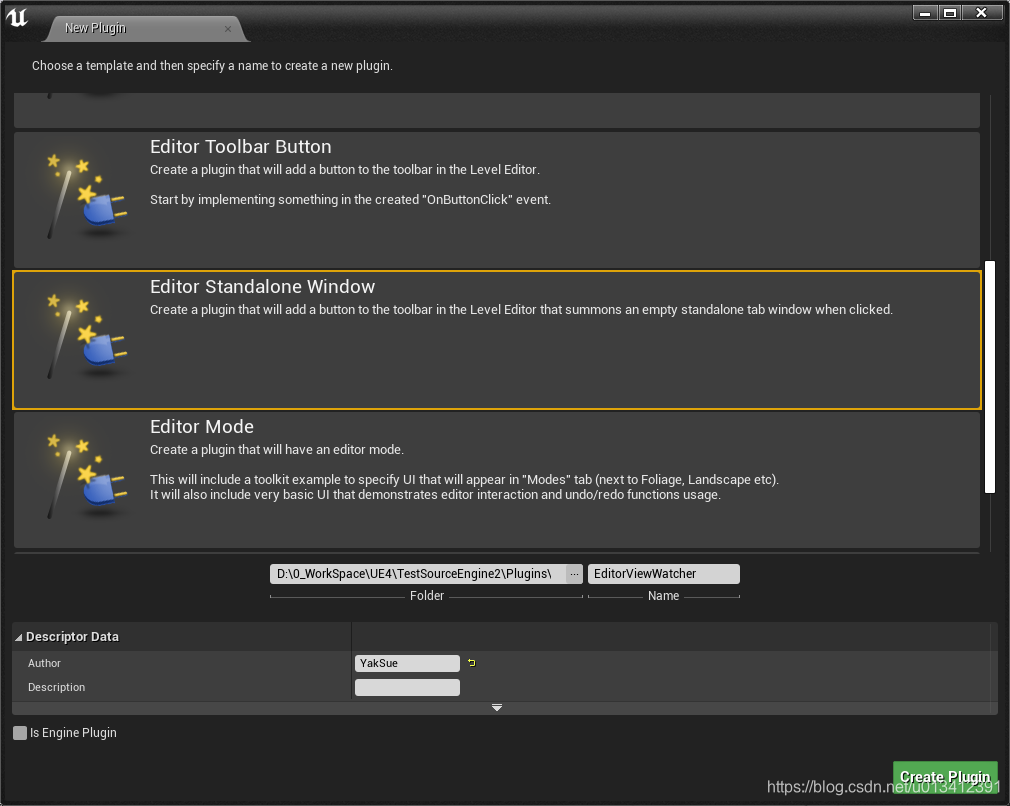Reset Author field using yellow revert arrow

point(470,662)
